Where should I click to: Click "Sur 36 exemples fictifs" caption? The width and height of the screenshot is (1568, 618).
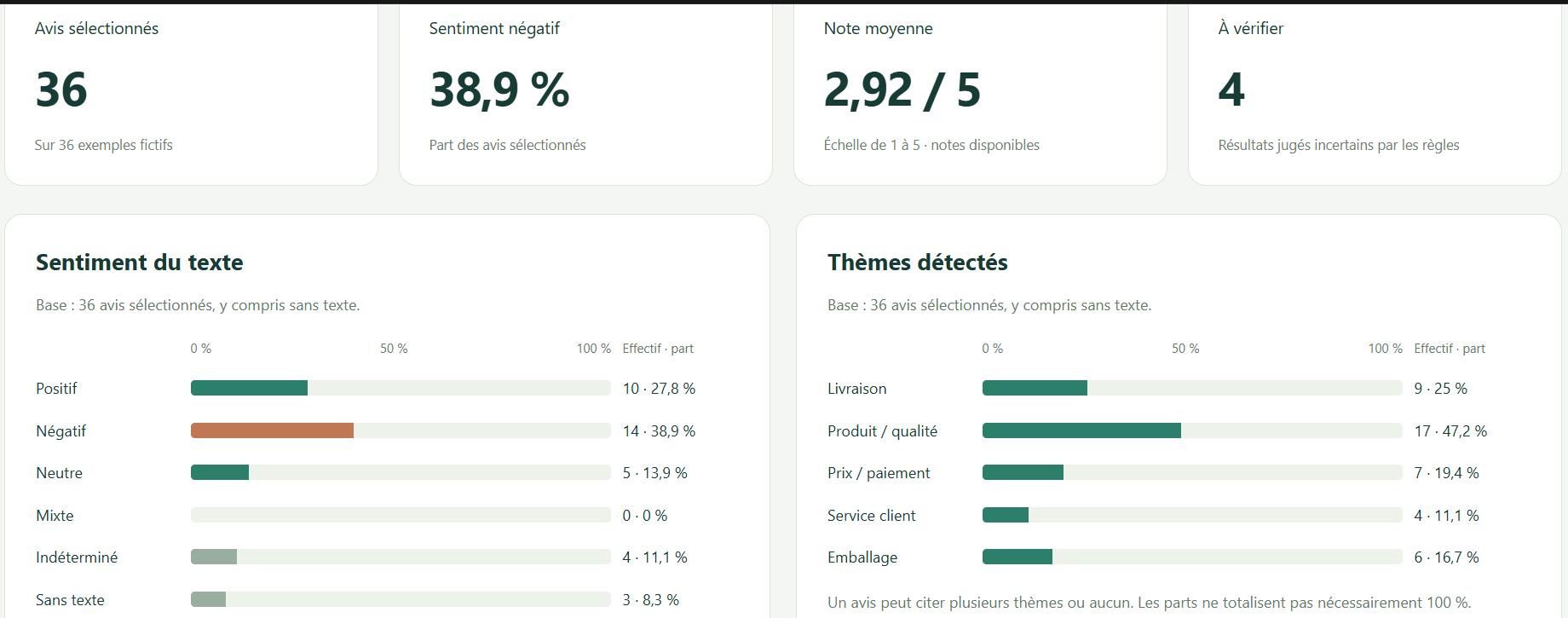[103, 145]
